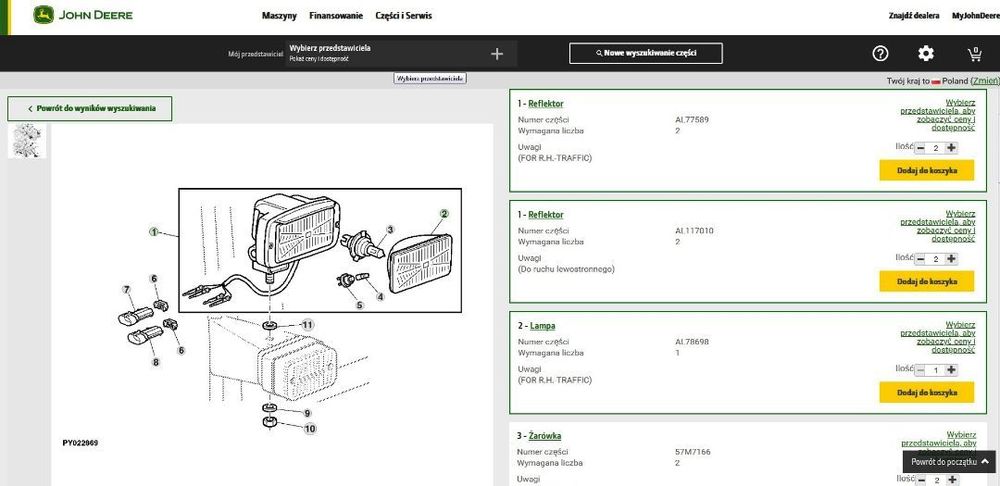This screenshot has width=1000, height=486.
Task: Increase quantity for Lampa AL78698
Action: point(952,370)
